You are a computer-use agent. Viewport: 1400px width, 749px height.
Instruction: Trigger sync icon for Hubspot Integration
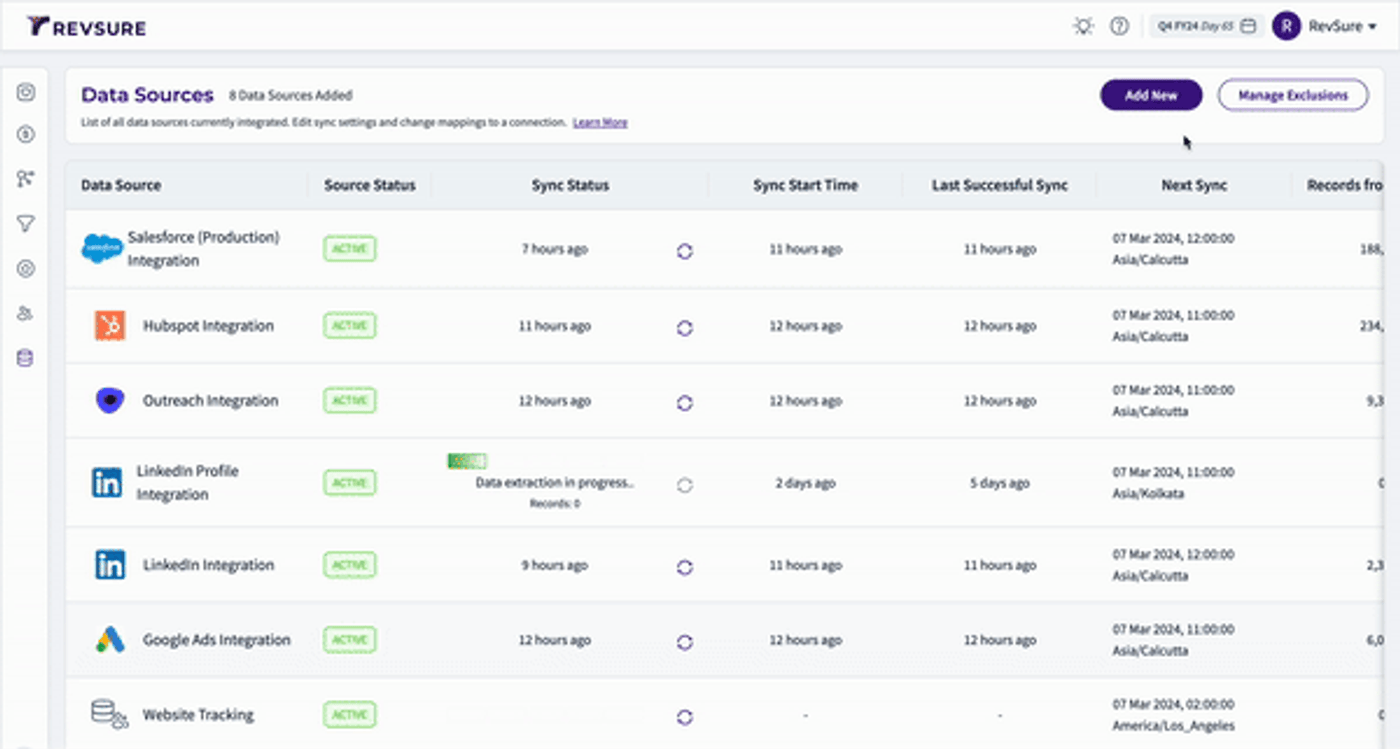pyautogui.click(x=685, y=327)
